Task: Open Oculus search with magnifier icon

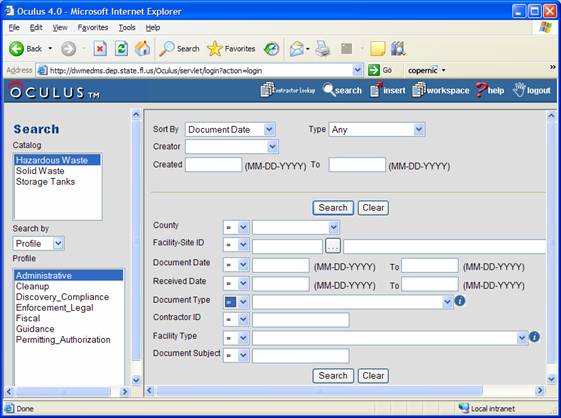Action: click(x=342, y=90)
